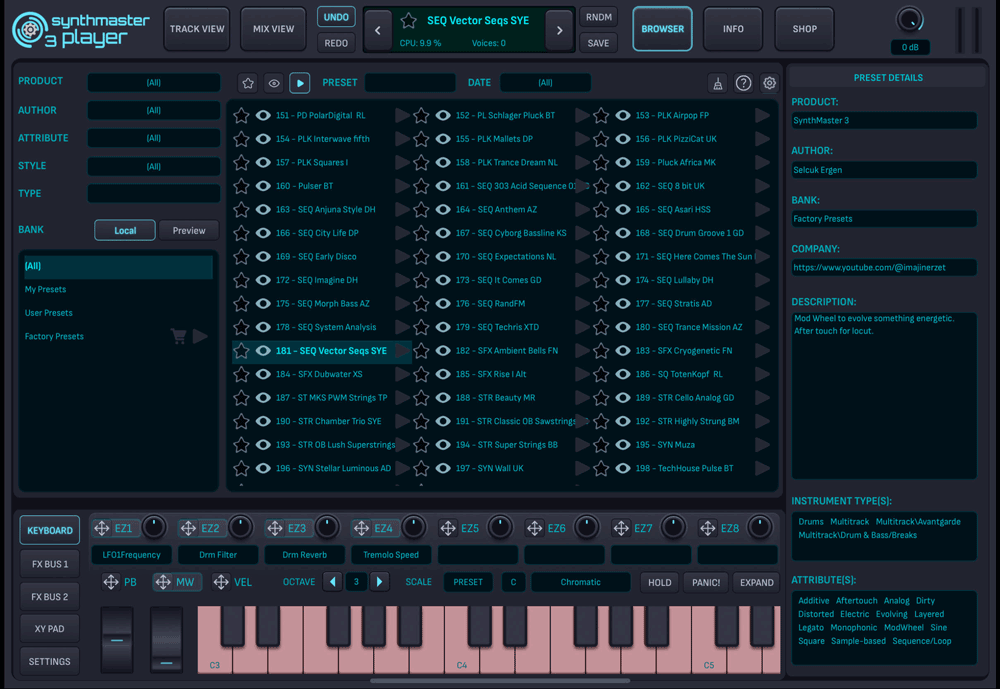
Task: Click the SynthMaster 3 Player logo
Action: pyautogui.click(x=81, y=29)
